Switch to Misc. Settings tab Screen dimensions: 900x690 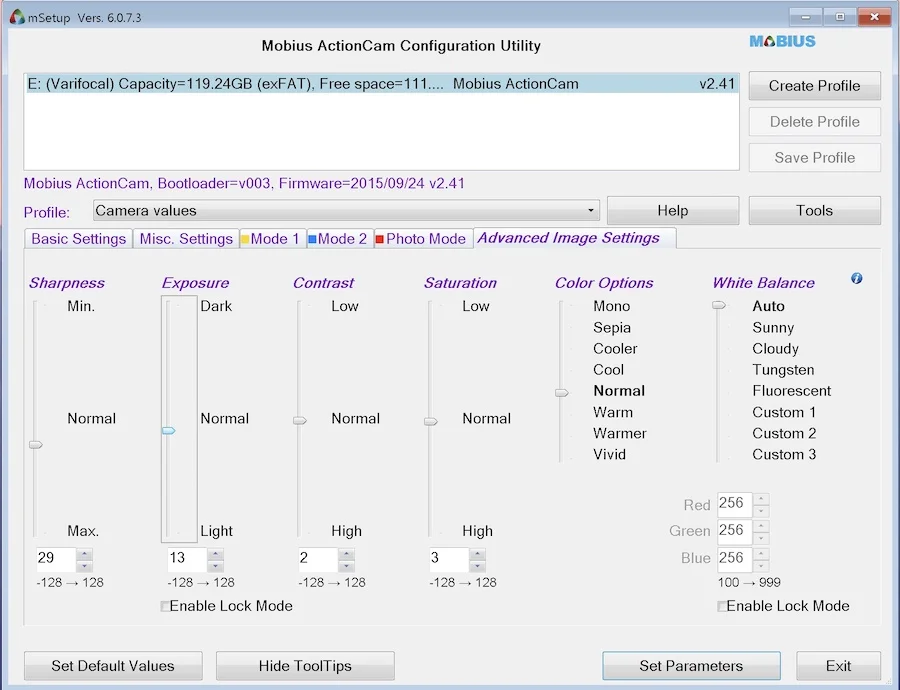click(x=186, y=239)
